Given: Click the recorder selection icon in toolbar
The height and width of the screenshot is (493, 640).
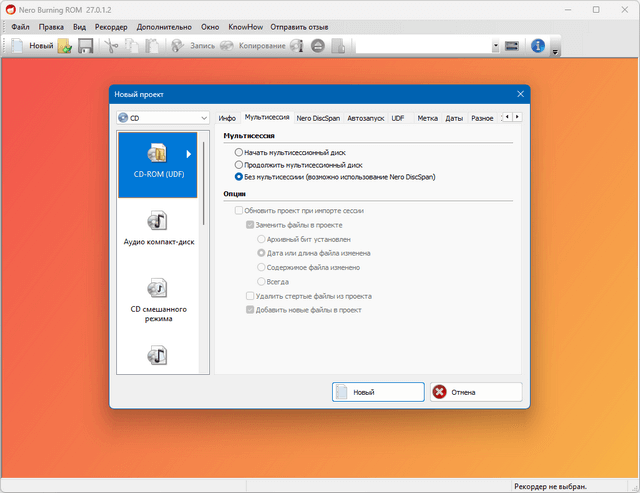Looking at the screenshot, I should 511,45.
